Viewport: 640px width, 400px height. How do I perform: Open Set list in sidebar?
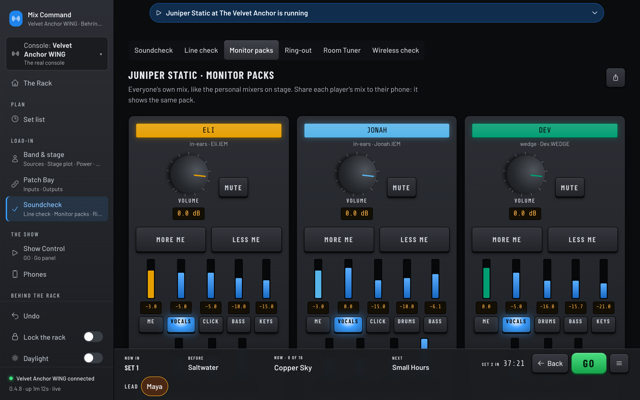pos(57,119)
